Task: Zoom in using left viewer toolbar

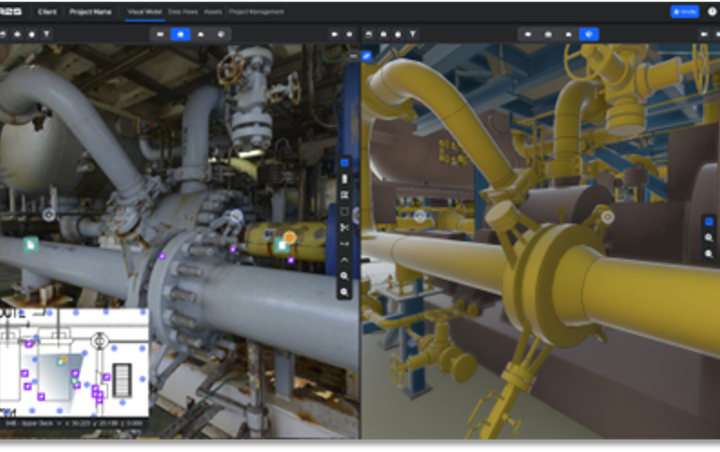Action: pyautogui.click(x=344, y=276)
